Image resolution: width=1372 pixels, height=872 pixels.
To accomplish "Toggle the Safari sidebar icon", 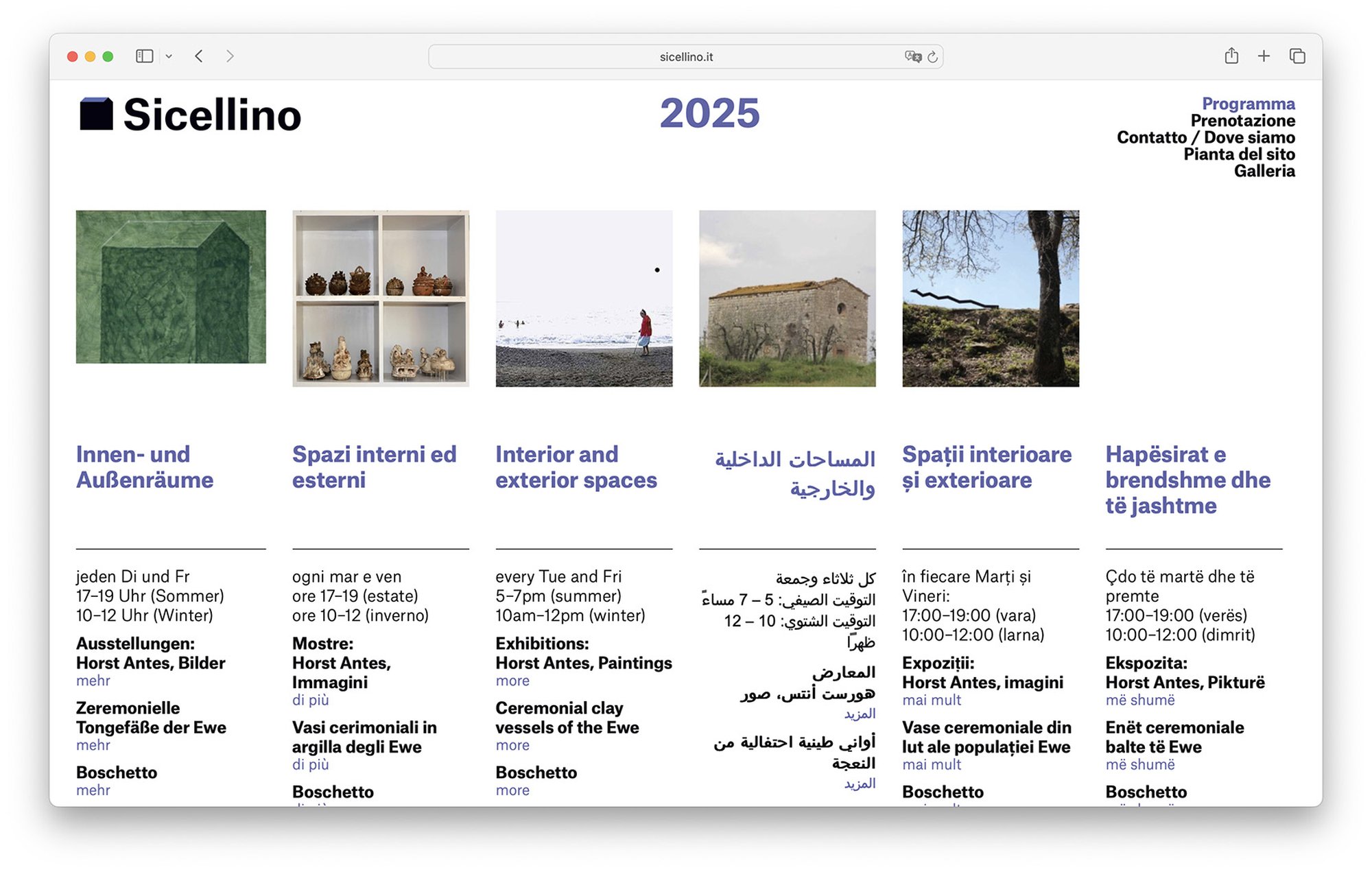I will point(144,56).
